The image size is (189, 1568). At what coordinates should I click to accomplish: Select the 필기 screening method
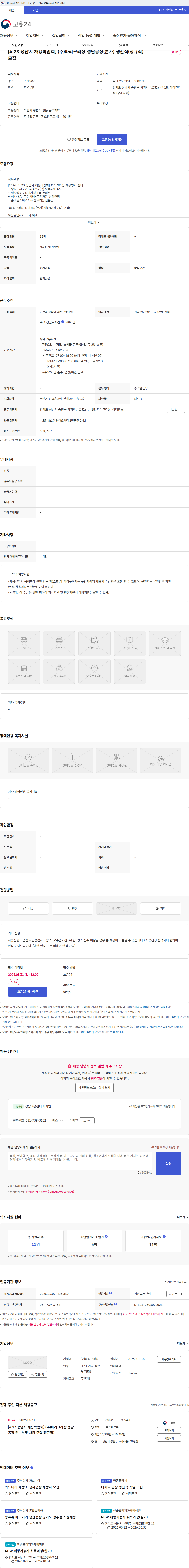[x=117, y=908]
